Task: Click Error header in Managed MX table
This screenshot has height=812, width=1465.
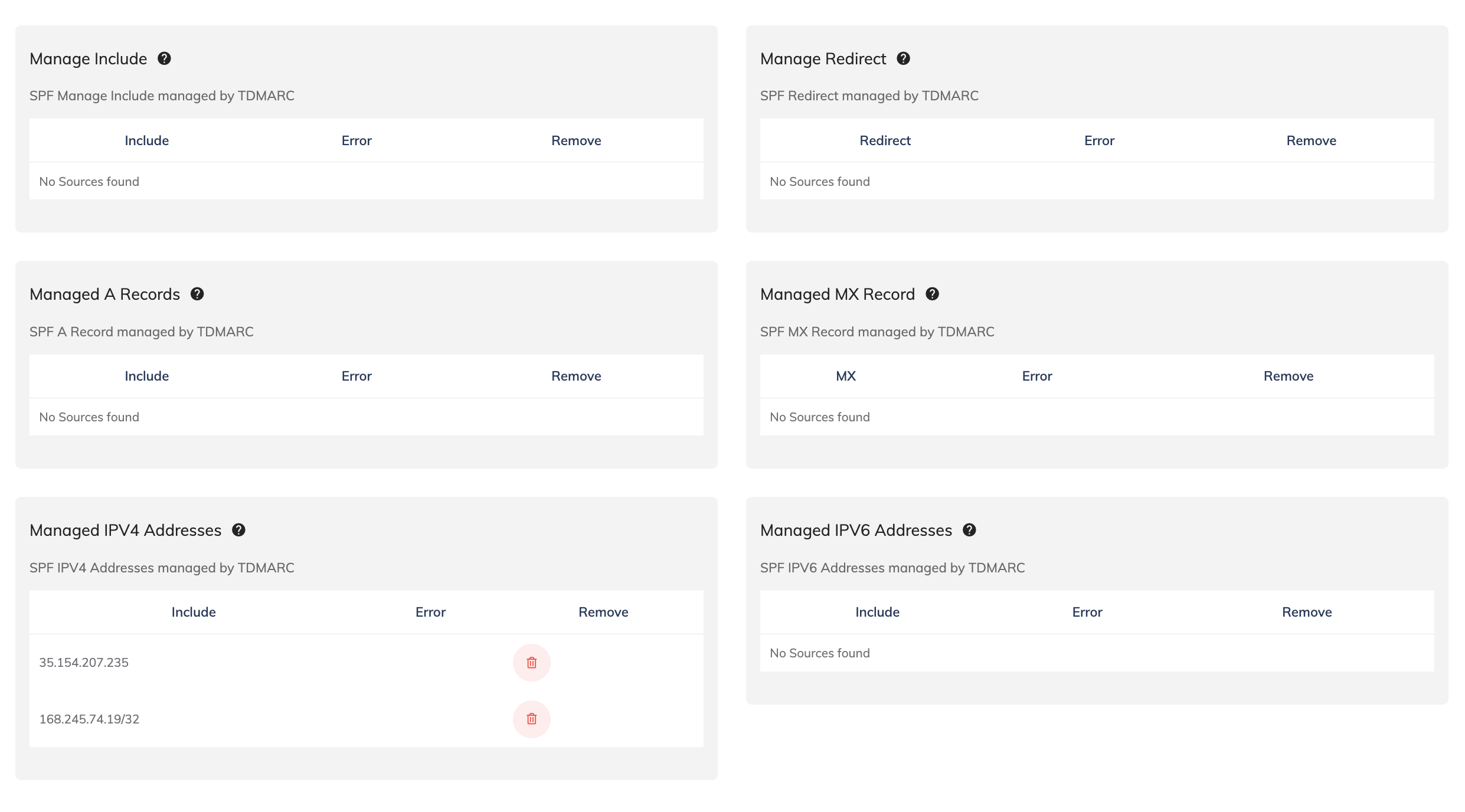Action: pos(1036,376)
